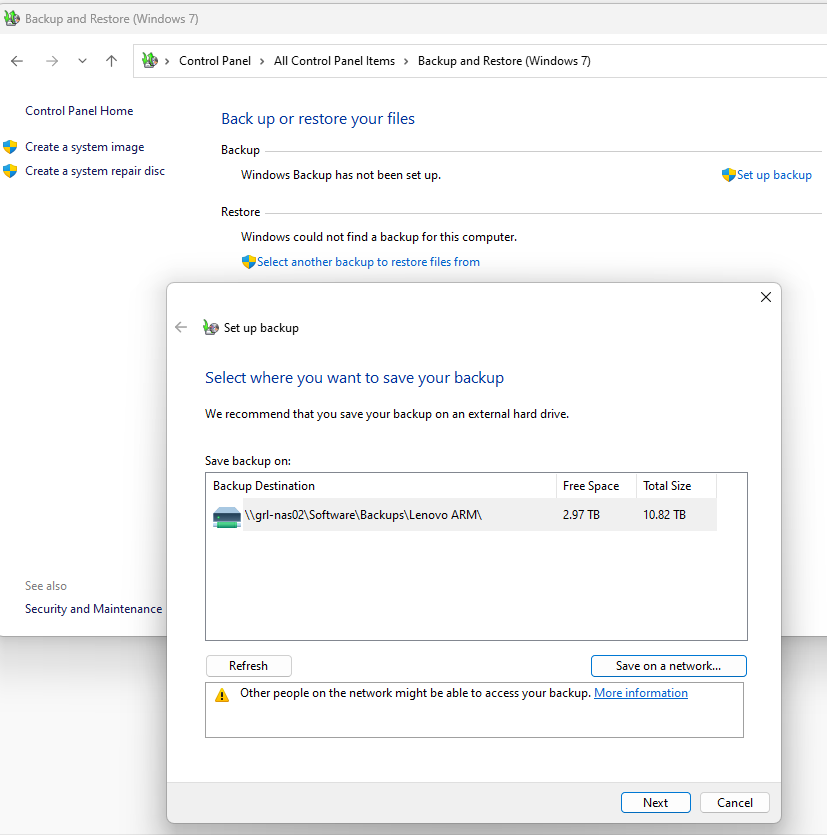Open the recent locations dropdown chevron
Image resolution: width=827 pixels, height=835 pixels.
pos(82,61)
